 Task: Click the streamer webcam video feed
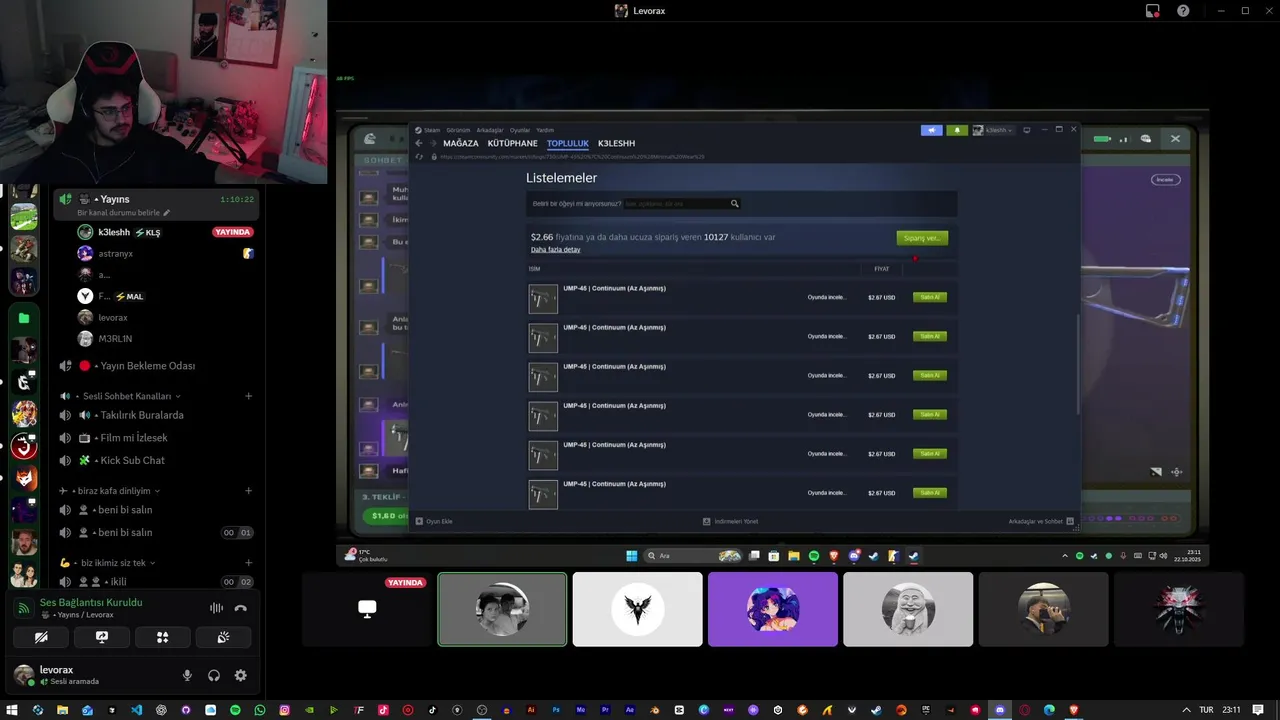click(x=163, y=92)
